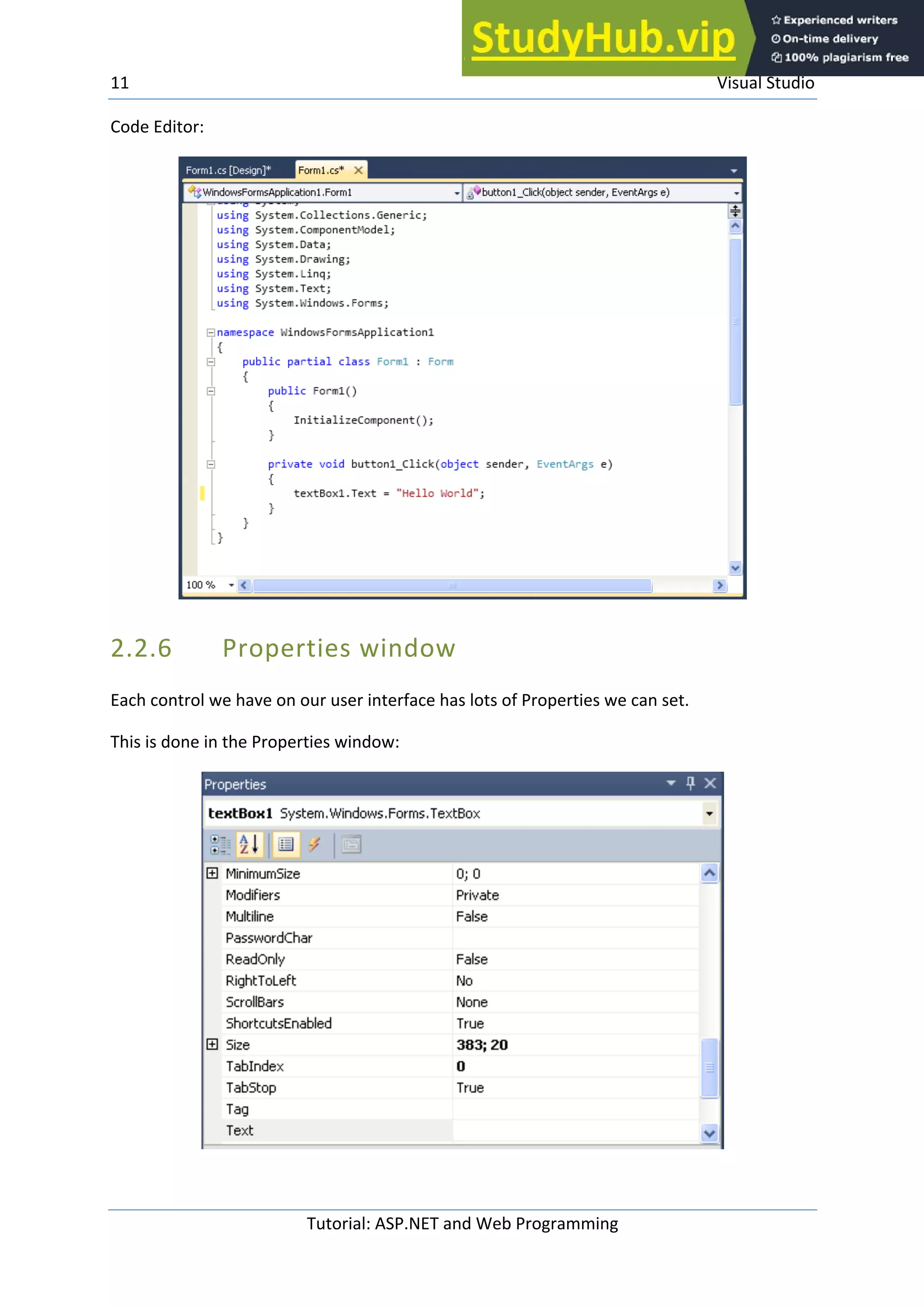Click the using System.Linq; line

(x=273, y=274)
